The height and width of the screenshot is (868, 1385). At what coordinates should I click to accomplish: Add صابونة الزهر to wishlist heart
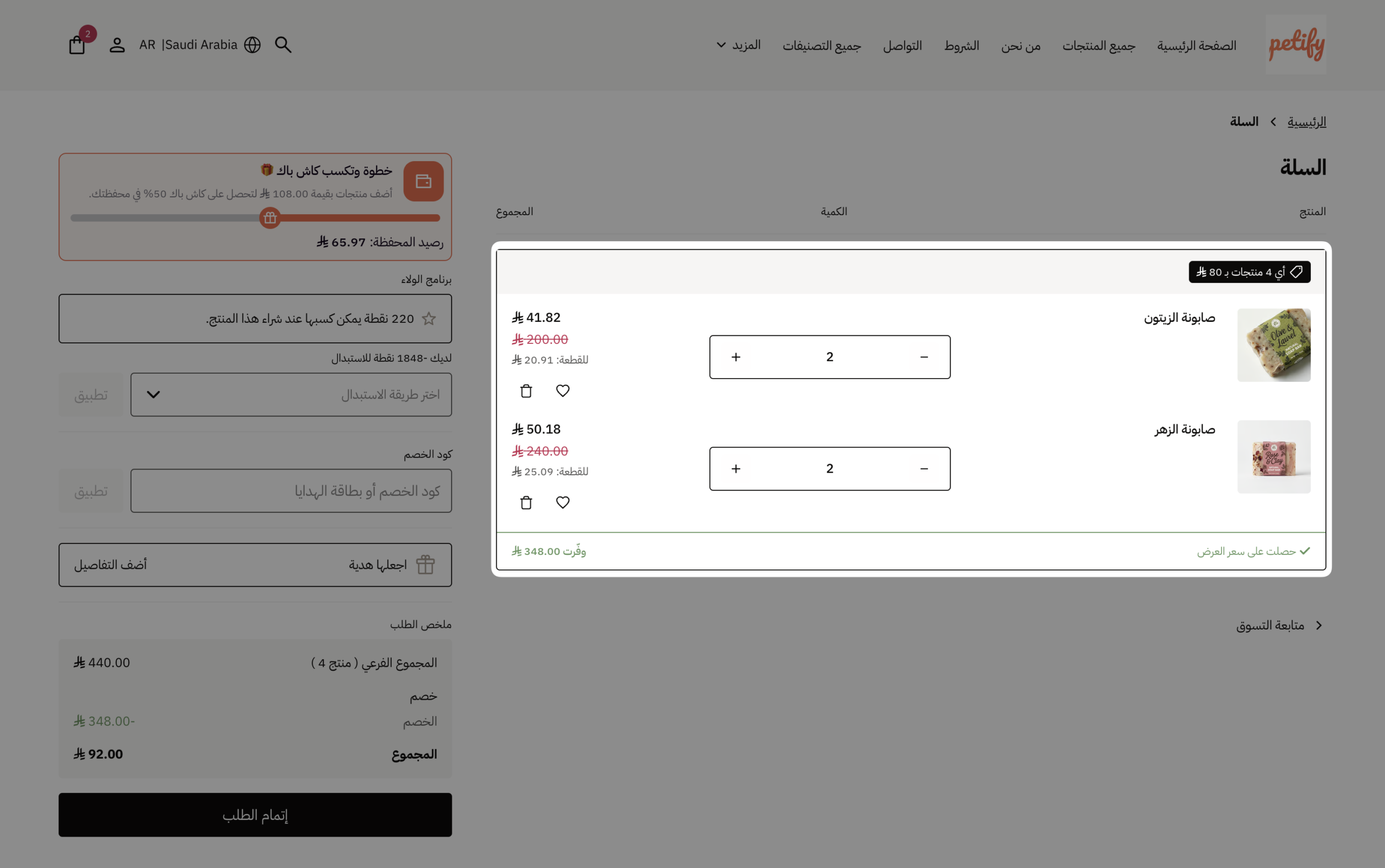563,503
